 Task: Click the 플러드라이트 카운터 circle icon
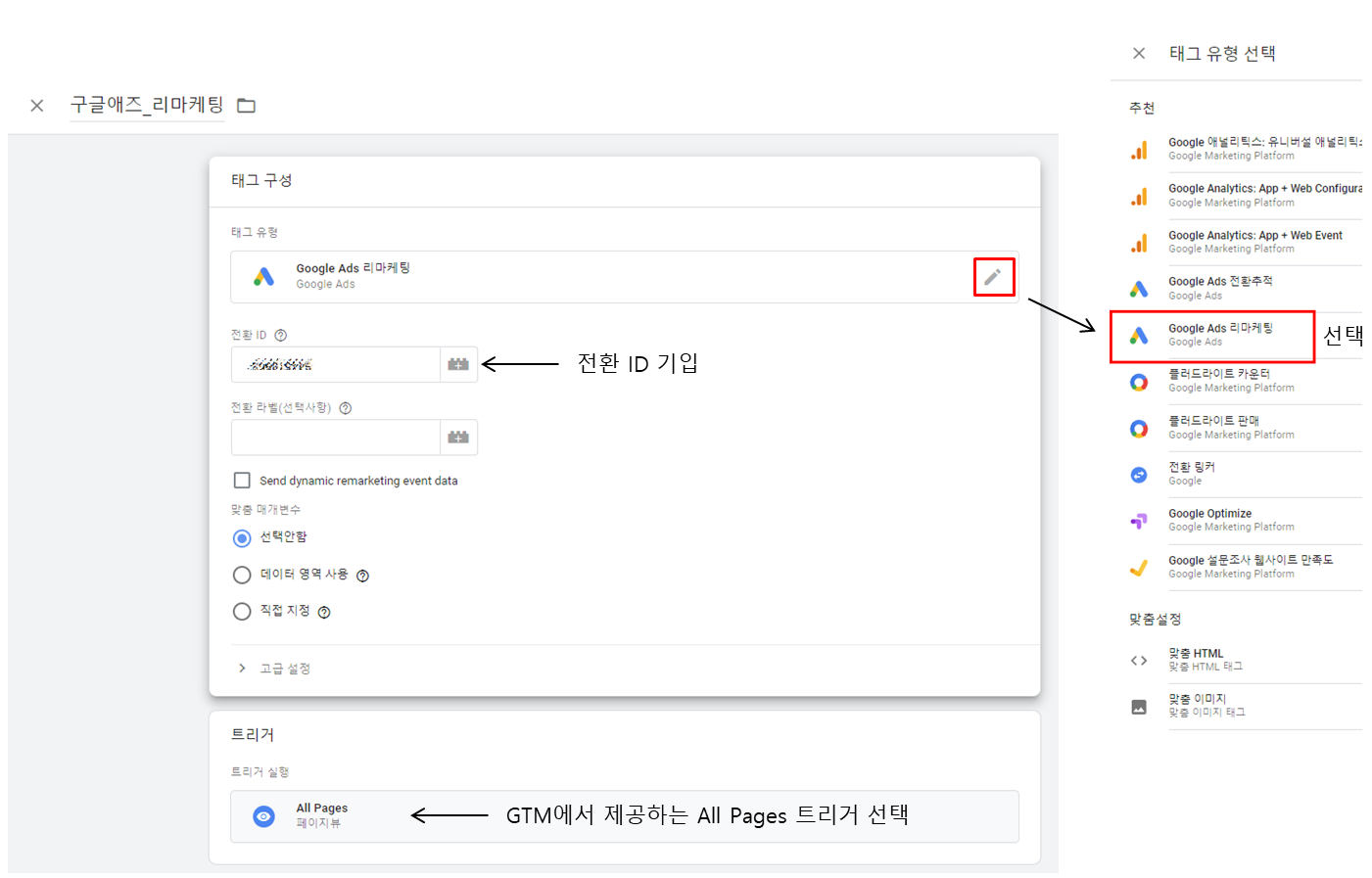coord(1139,383)
